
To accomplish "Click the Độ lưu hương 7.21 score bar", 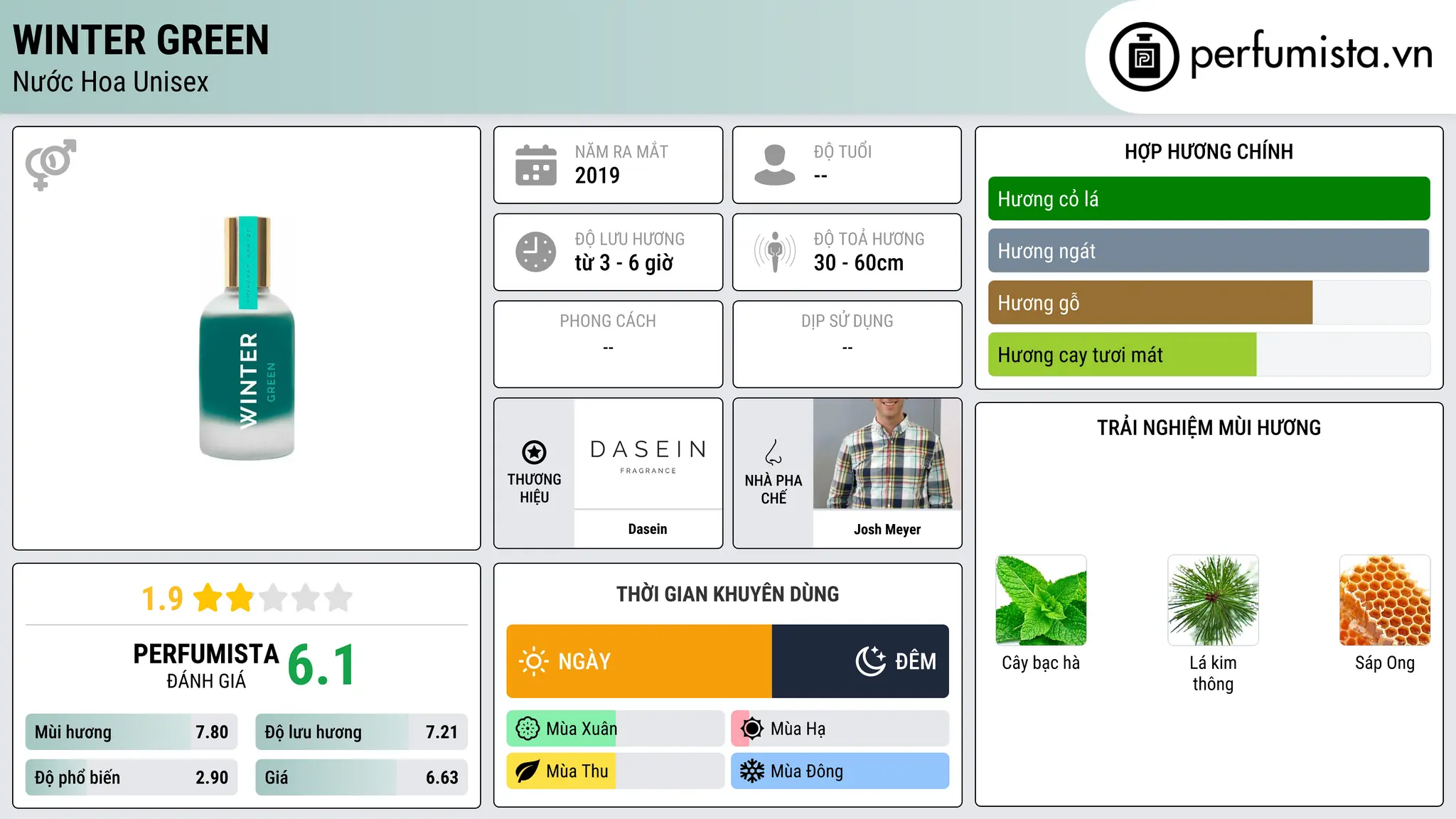I will (361, 732).
